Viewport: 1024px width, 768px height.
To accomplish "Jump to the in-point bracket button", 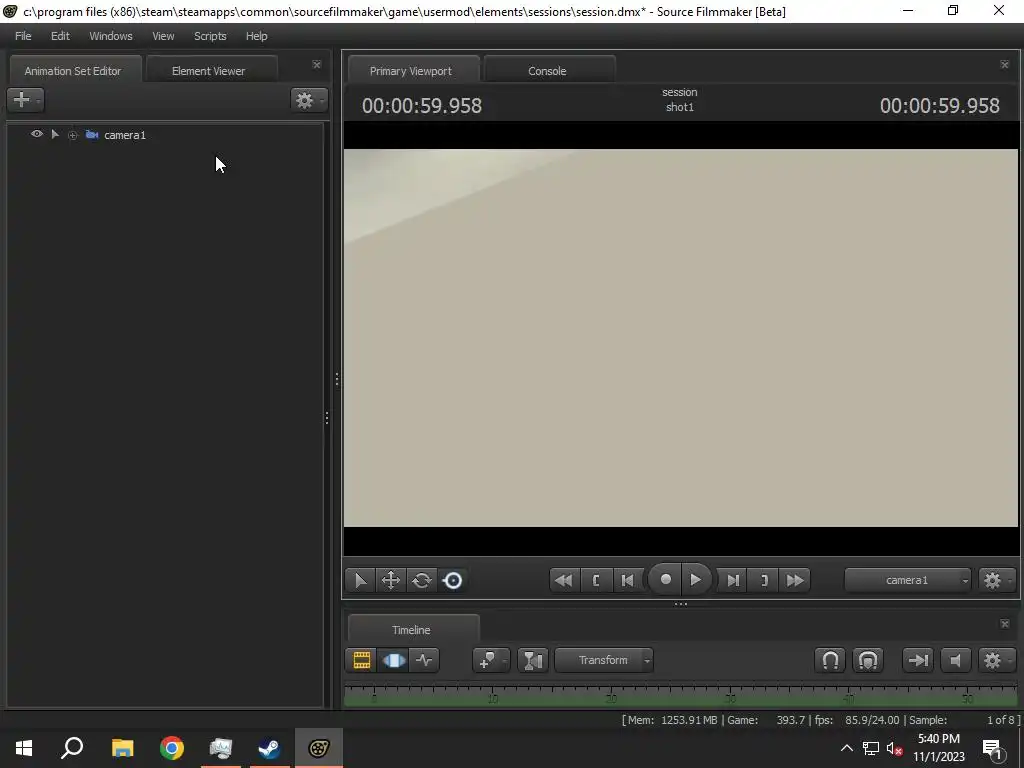I will (x=596, y=580).
